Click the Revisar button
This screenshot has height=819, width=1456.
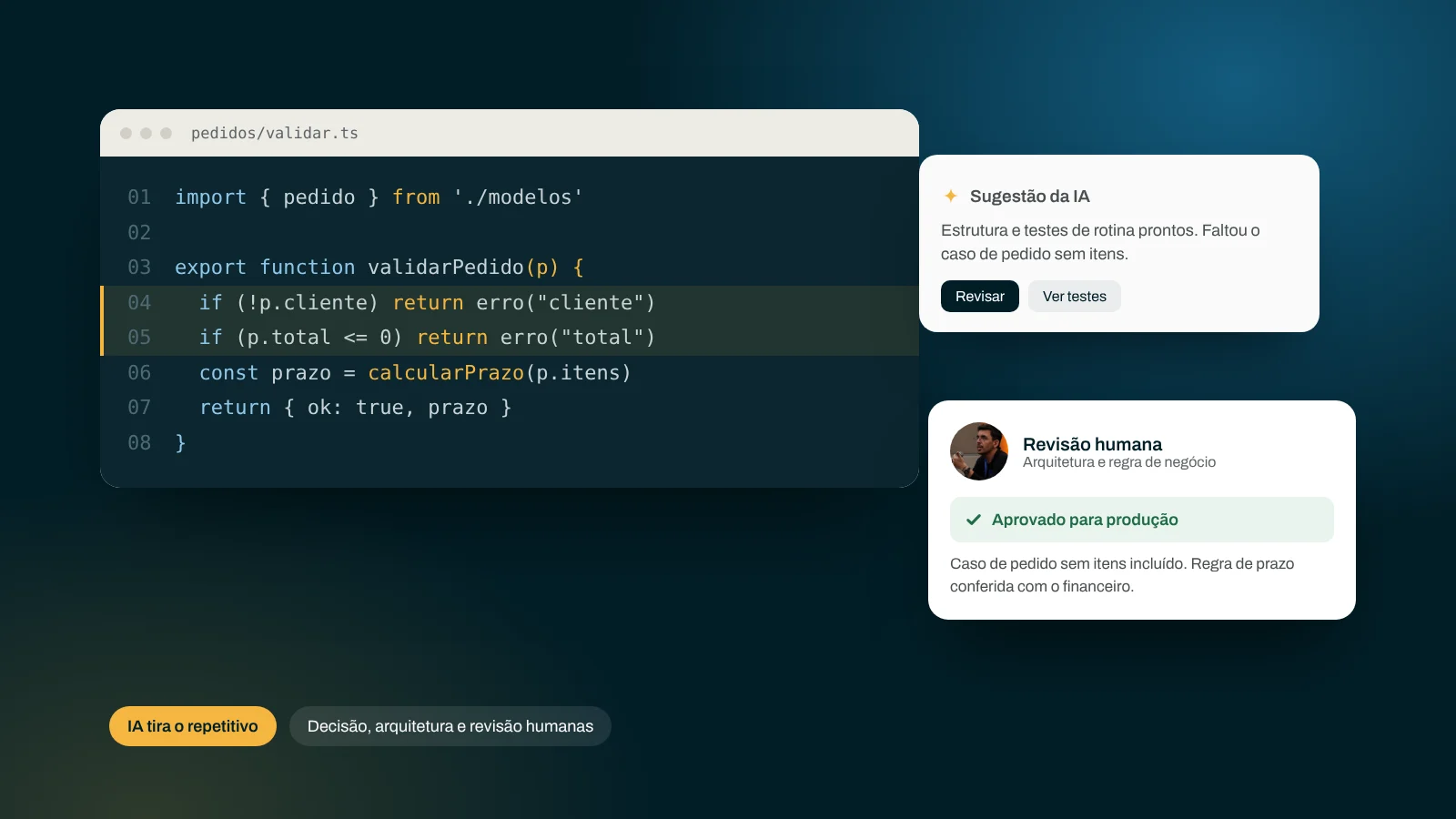click(979, 297)
